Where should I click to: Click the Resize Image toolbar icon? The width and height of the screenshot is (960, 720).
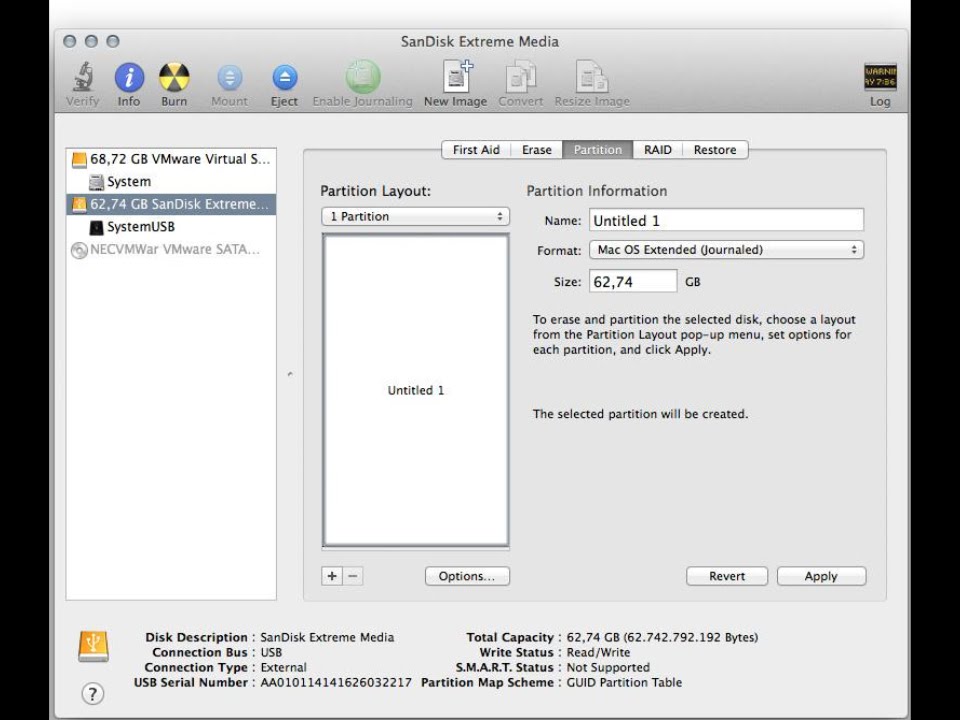coord(591,77)
